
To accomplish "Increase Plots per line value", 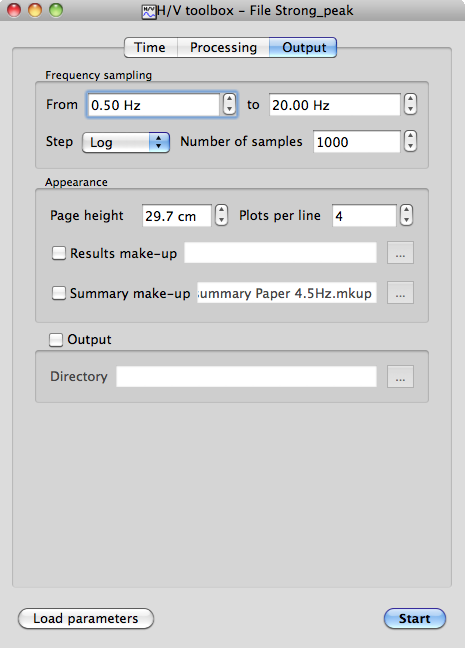I will (406, 210).
